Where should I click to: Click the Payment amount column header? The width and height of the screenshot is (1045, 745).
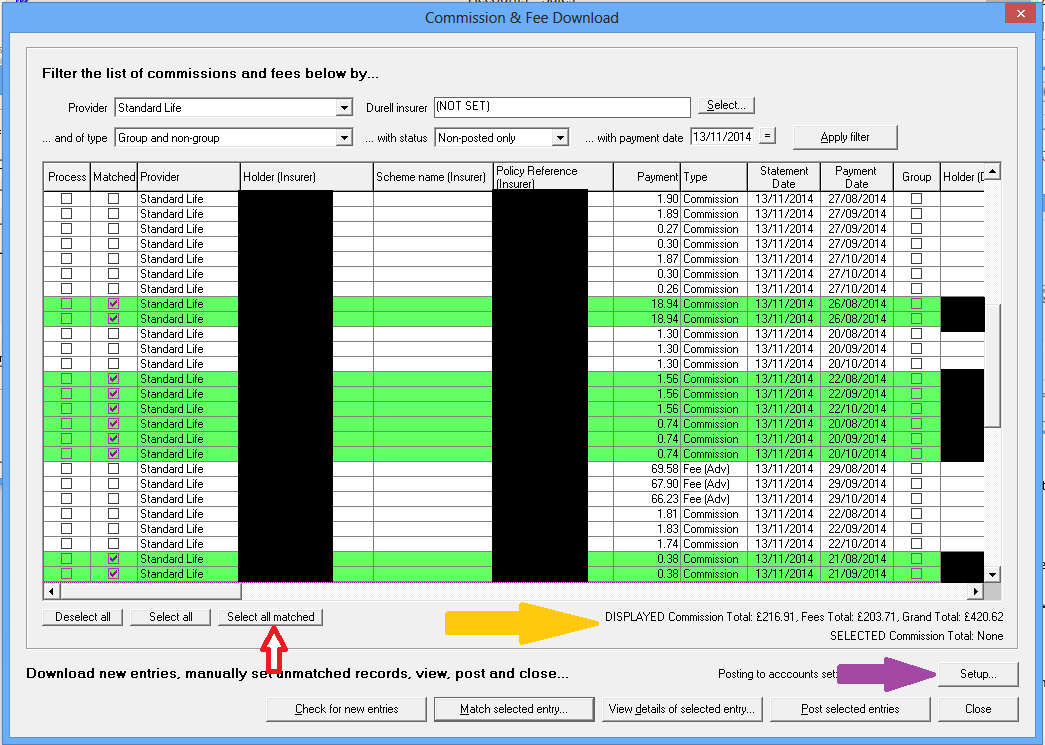(x=647, y=177)
